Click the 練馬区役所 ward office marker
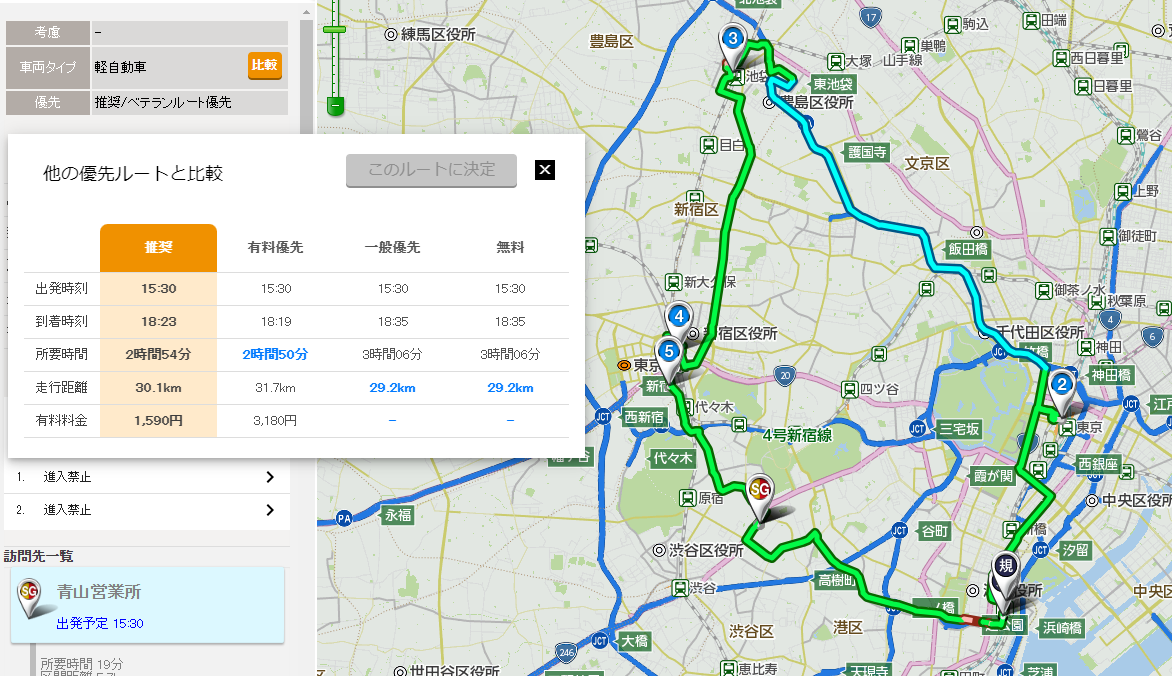Screen dimensions: 1172x676 pyautogui.click(x=391, y=34)
